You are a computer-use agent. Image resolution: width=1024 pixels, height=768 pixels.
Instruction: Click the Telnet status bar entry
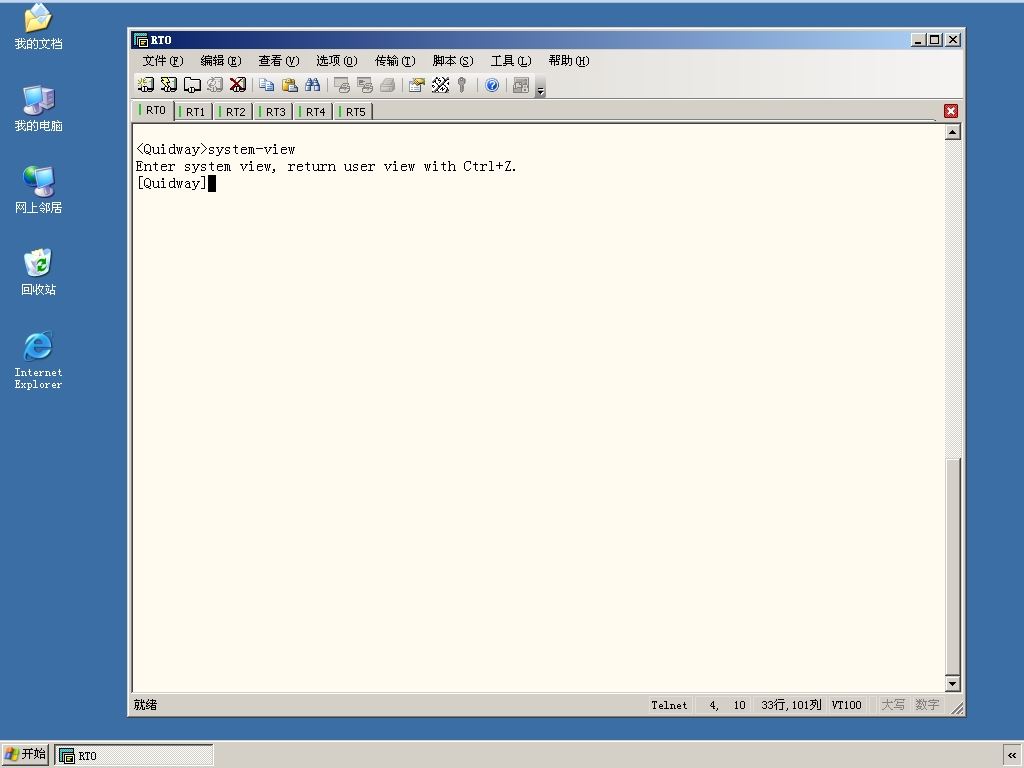(669, 705)
